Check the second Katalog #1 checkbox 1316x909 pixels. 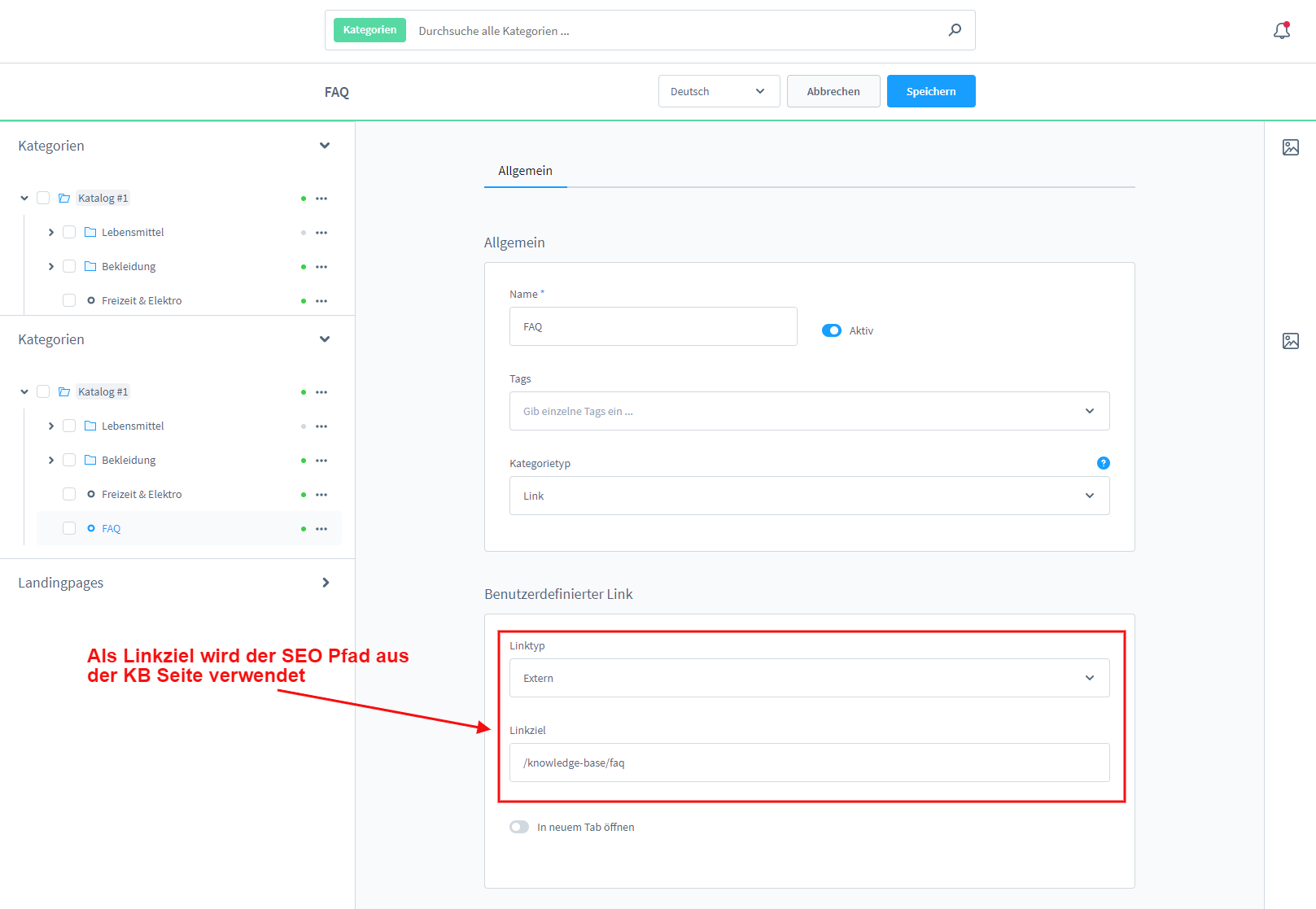coord(43,391)
